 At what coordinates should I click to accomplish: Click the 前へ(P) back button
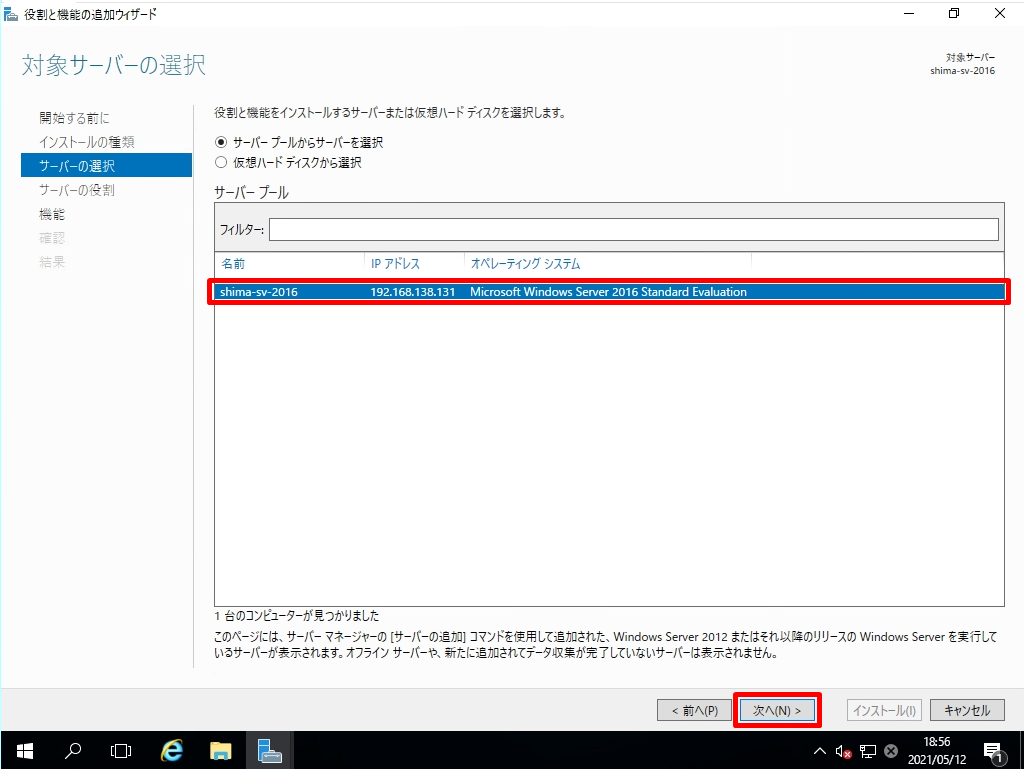click(x=694, y=710)
